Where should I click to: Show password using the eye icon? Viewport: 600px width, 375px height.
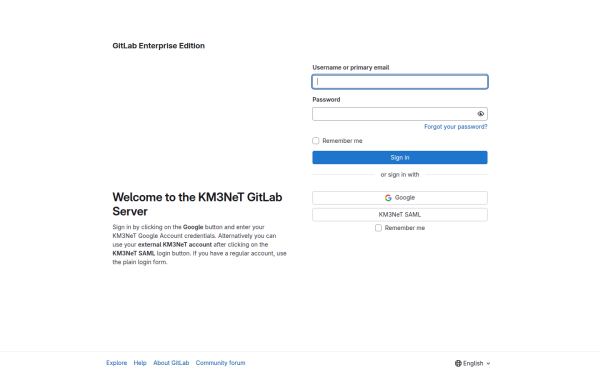click(x=481, y=114)
